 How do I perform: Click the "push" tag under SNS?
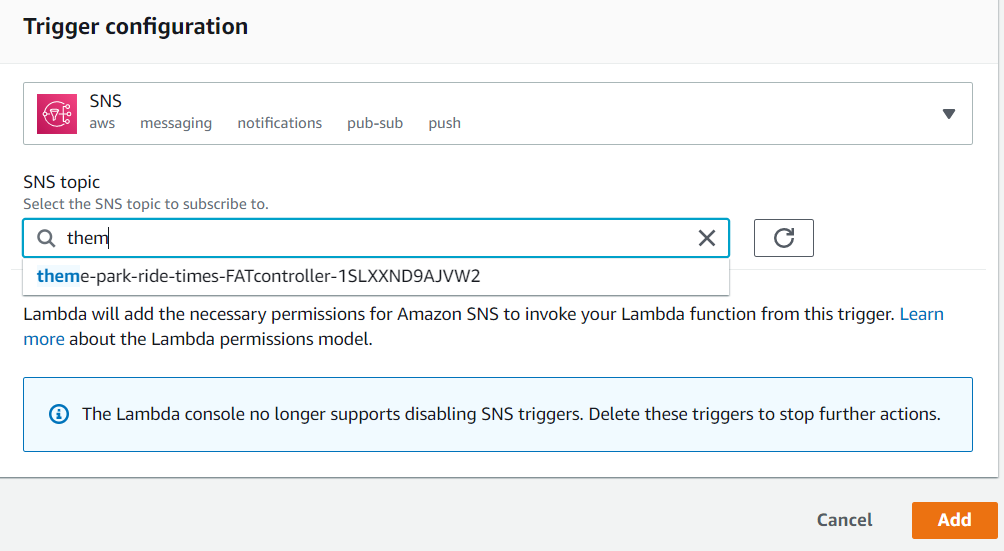(x=444, y=123)
